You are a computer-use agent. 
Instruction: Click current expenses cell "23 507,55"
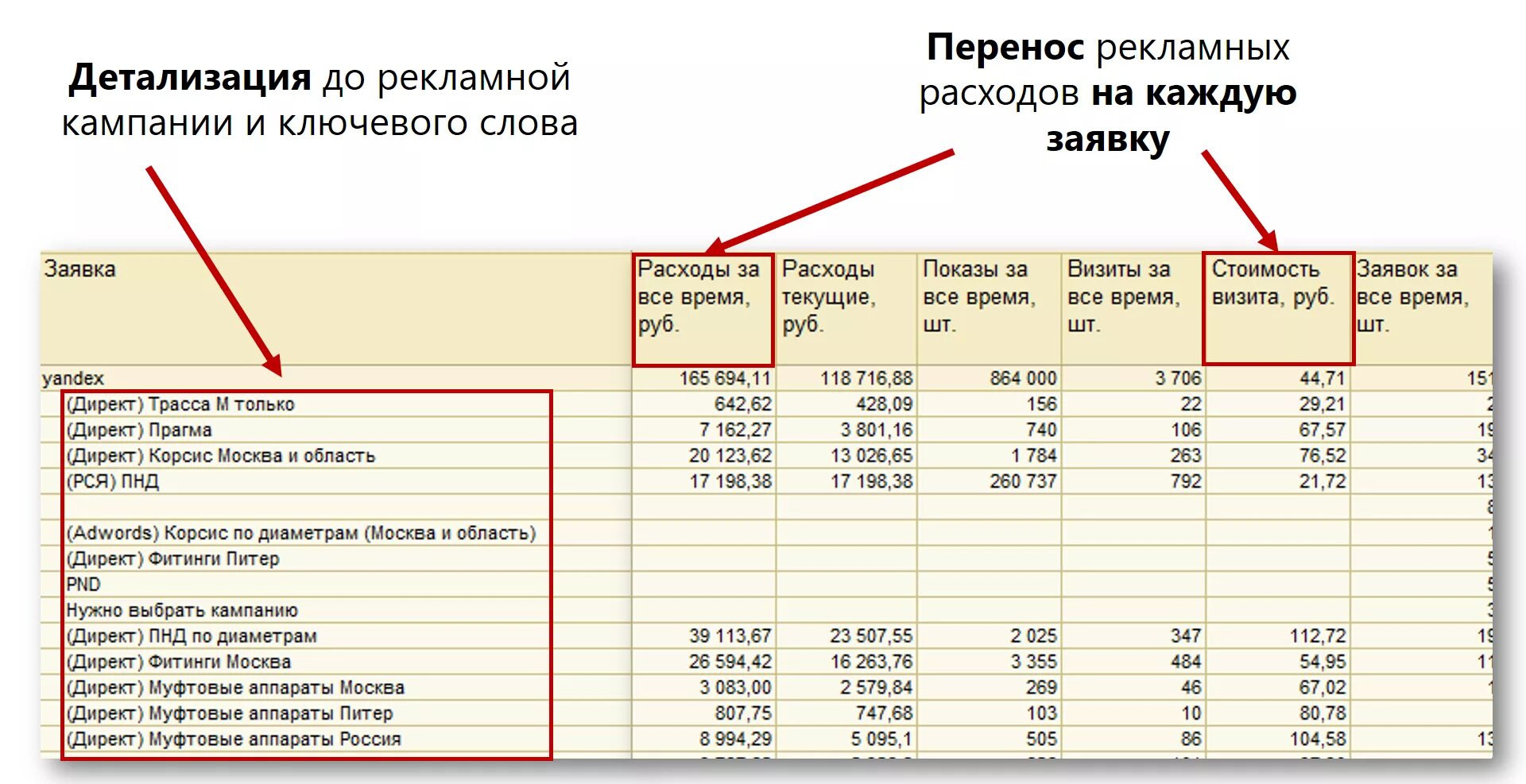(846, 636)
